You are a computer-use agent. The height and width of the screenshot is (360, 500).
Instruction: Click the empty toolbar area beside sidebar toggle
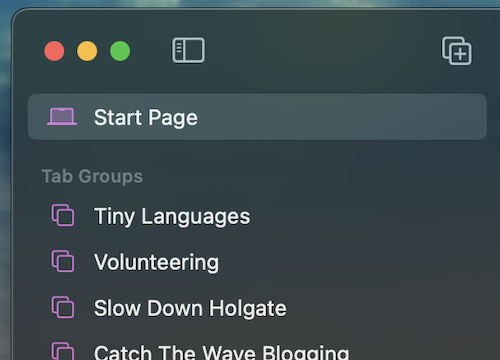click(x=320, y=51)
